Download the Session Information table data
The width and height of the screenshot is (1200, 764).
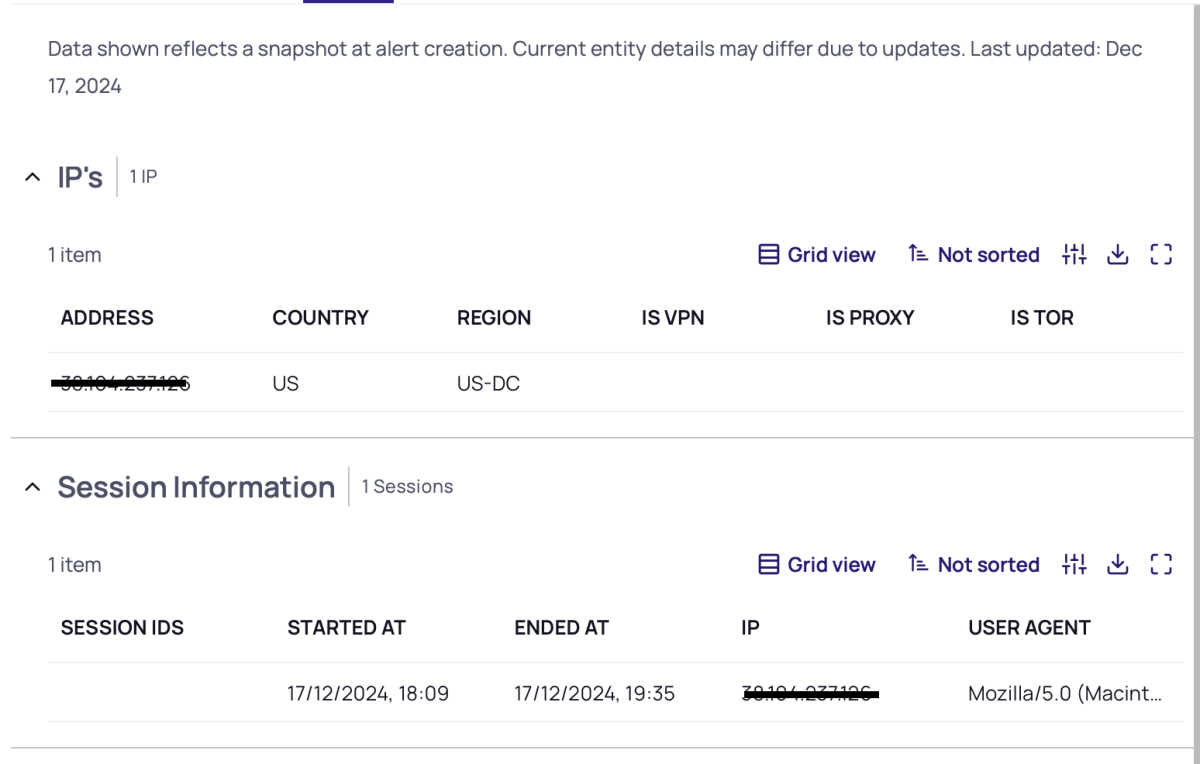click(x=1118, y=565)
